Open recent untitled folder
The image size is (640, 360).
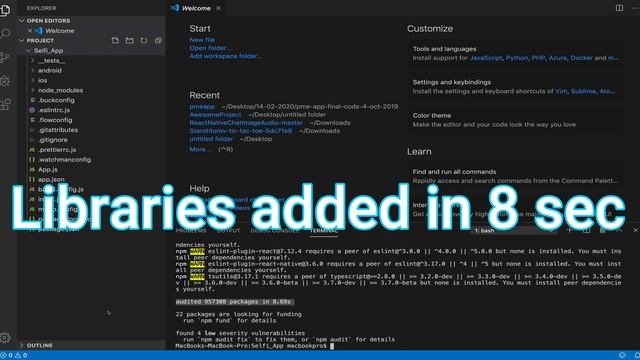coord(211,139)
